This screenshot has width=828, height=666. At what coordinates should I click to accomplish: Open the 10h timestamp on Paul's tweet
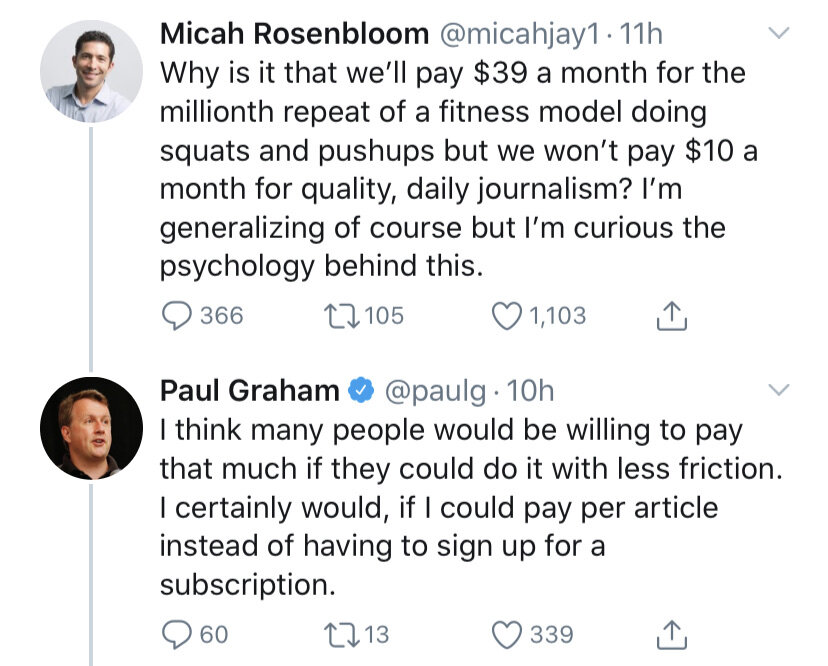pyautogui.click(x=531, y=391)
